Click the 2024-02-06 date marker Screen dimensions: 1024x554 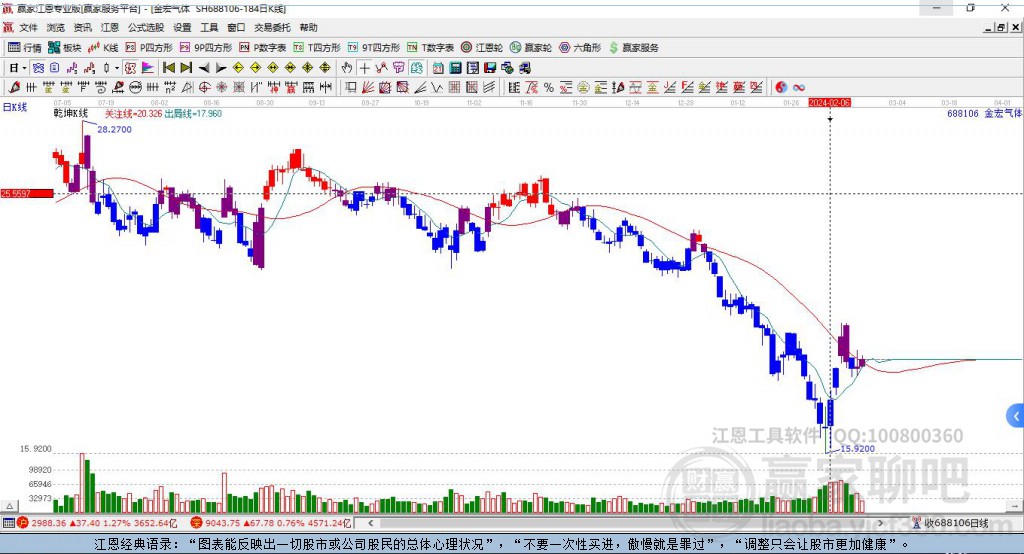[829, 103]
